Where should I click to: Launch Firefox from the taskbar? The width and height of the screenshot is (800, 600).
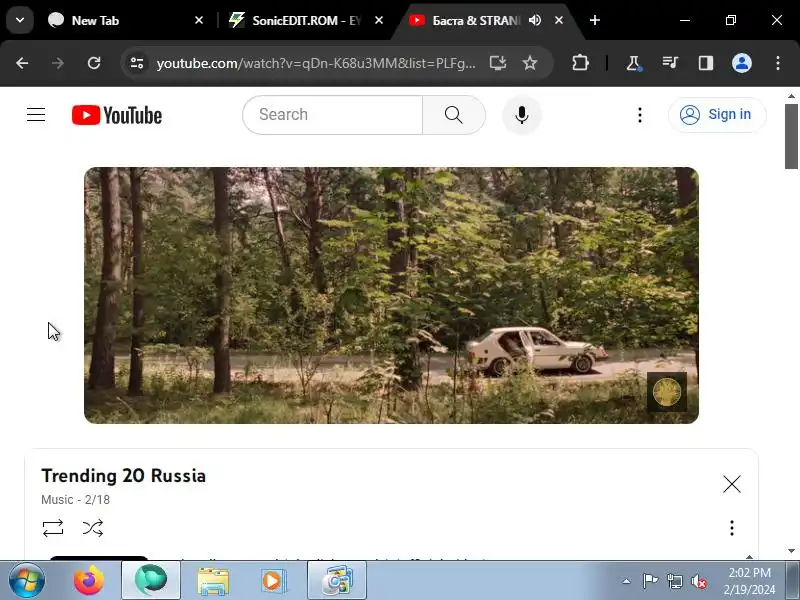(89, 581)
